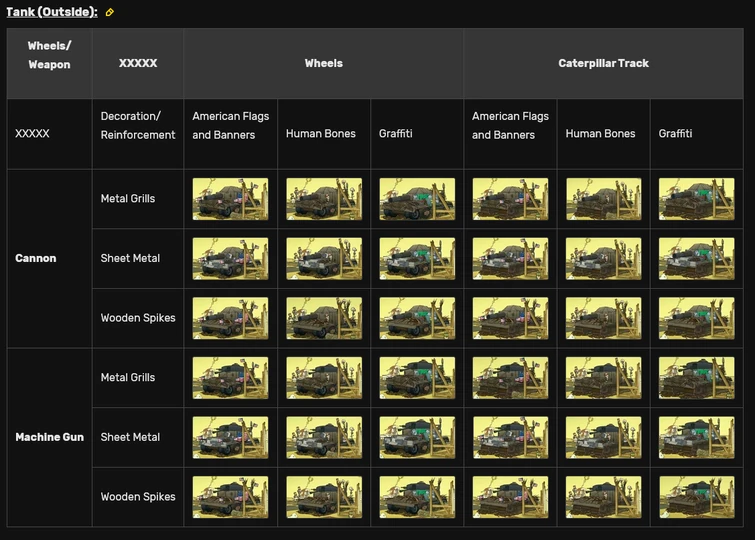Open Cannon Wooden Spikes Caterpillar Graffiti thumbnail
755x540 pixels.
pos(697,318)
